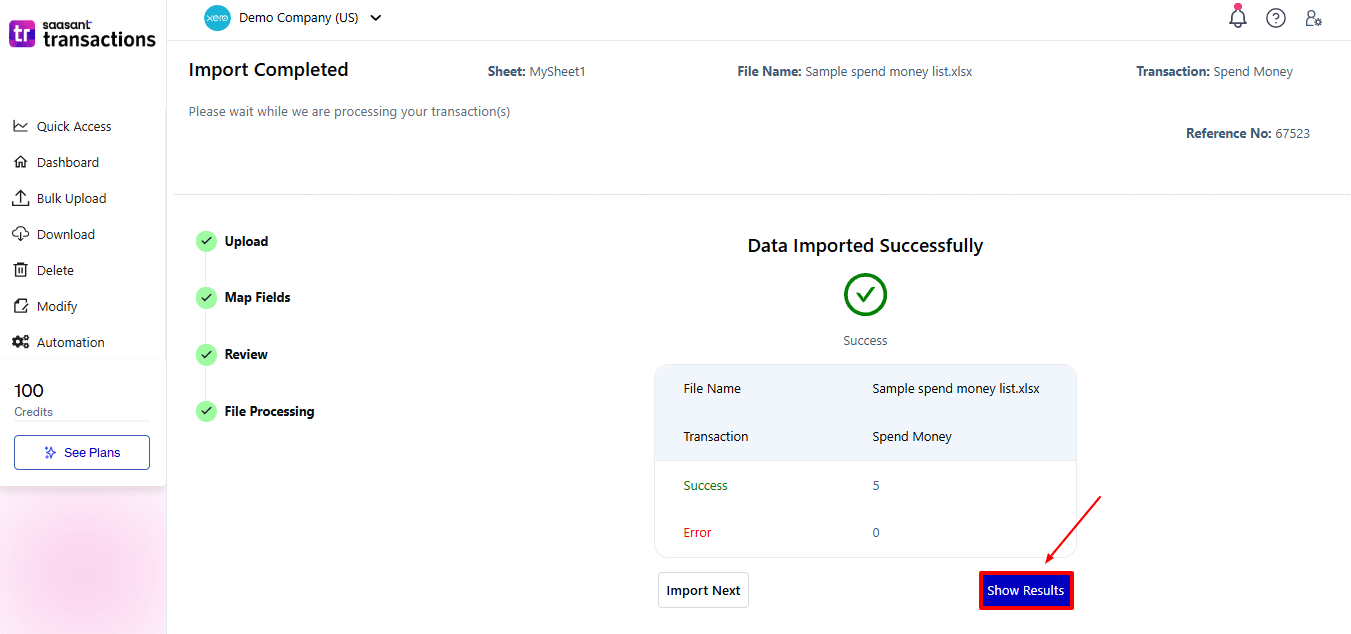This screenshot has width=1351, height=634.
Task: Click the File Processing step checkmark
Action: point(206,411)
